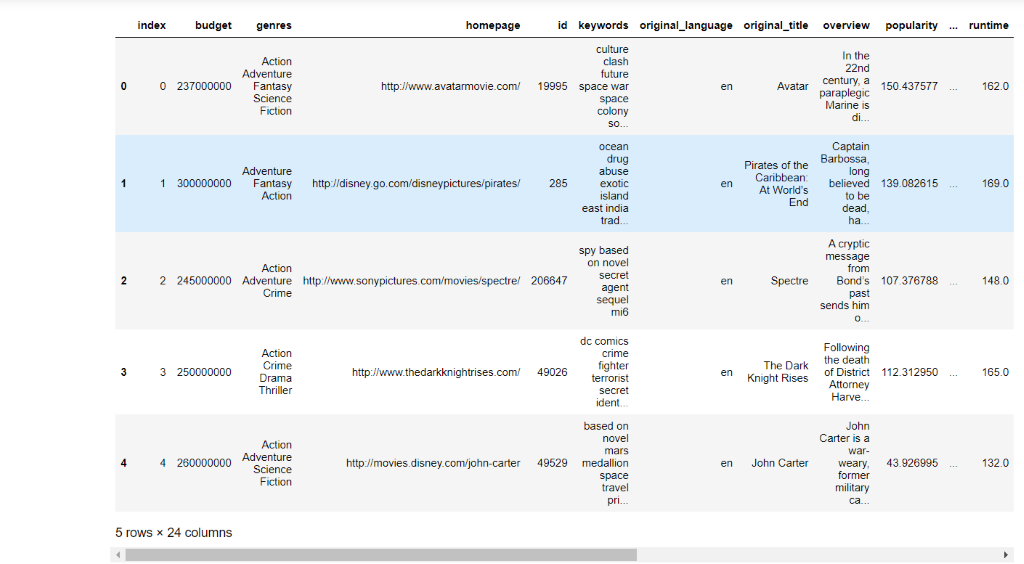Click keywords cell starting 'culture clash future'
The height and width of the screenshot is (564, 1024).
pyautogui.click(x=603, y=86)
